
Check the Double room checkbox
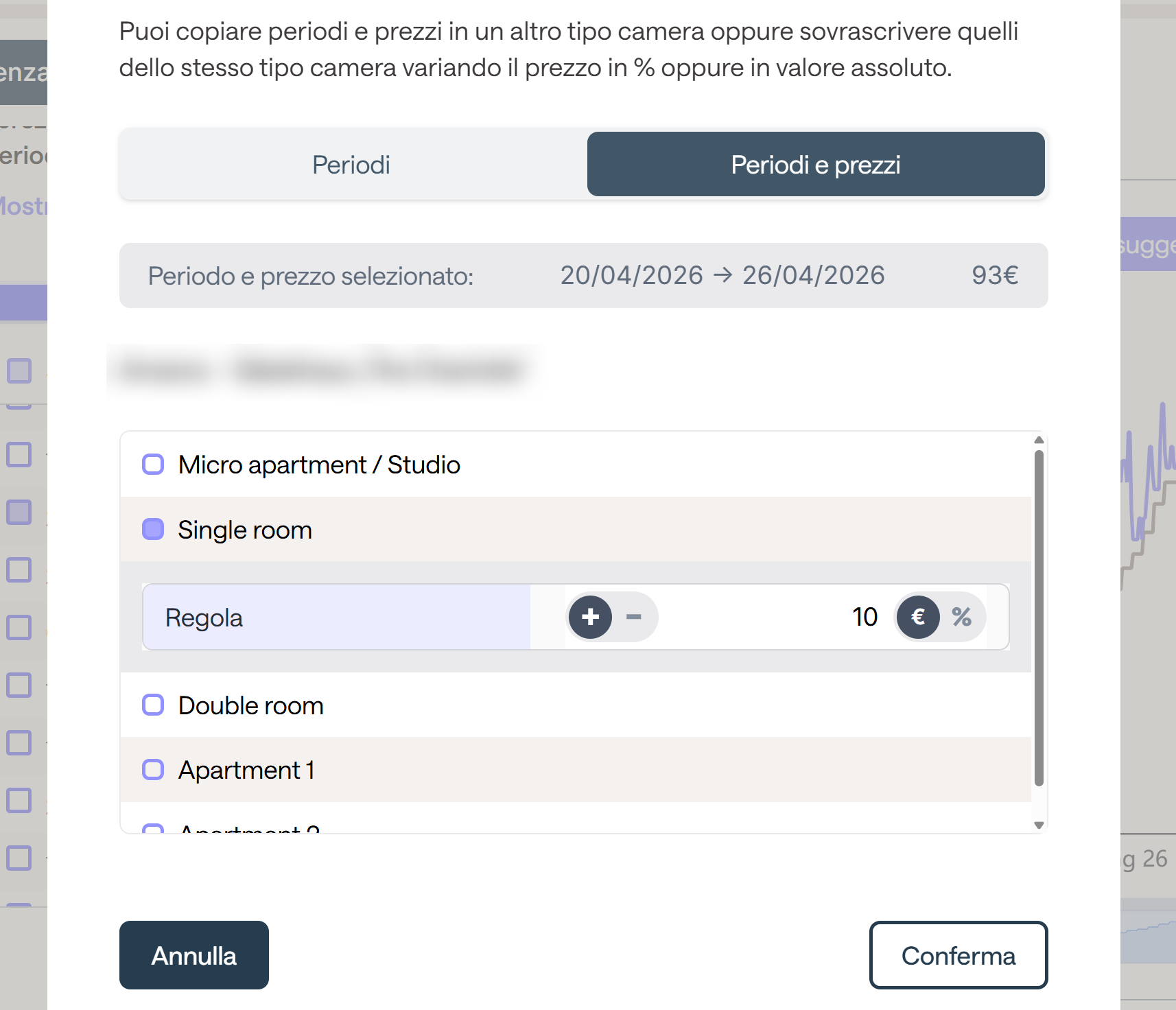(x=153, y=705)
